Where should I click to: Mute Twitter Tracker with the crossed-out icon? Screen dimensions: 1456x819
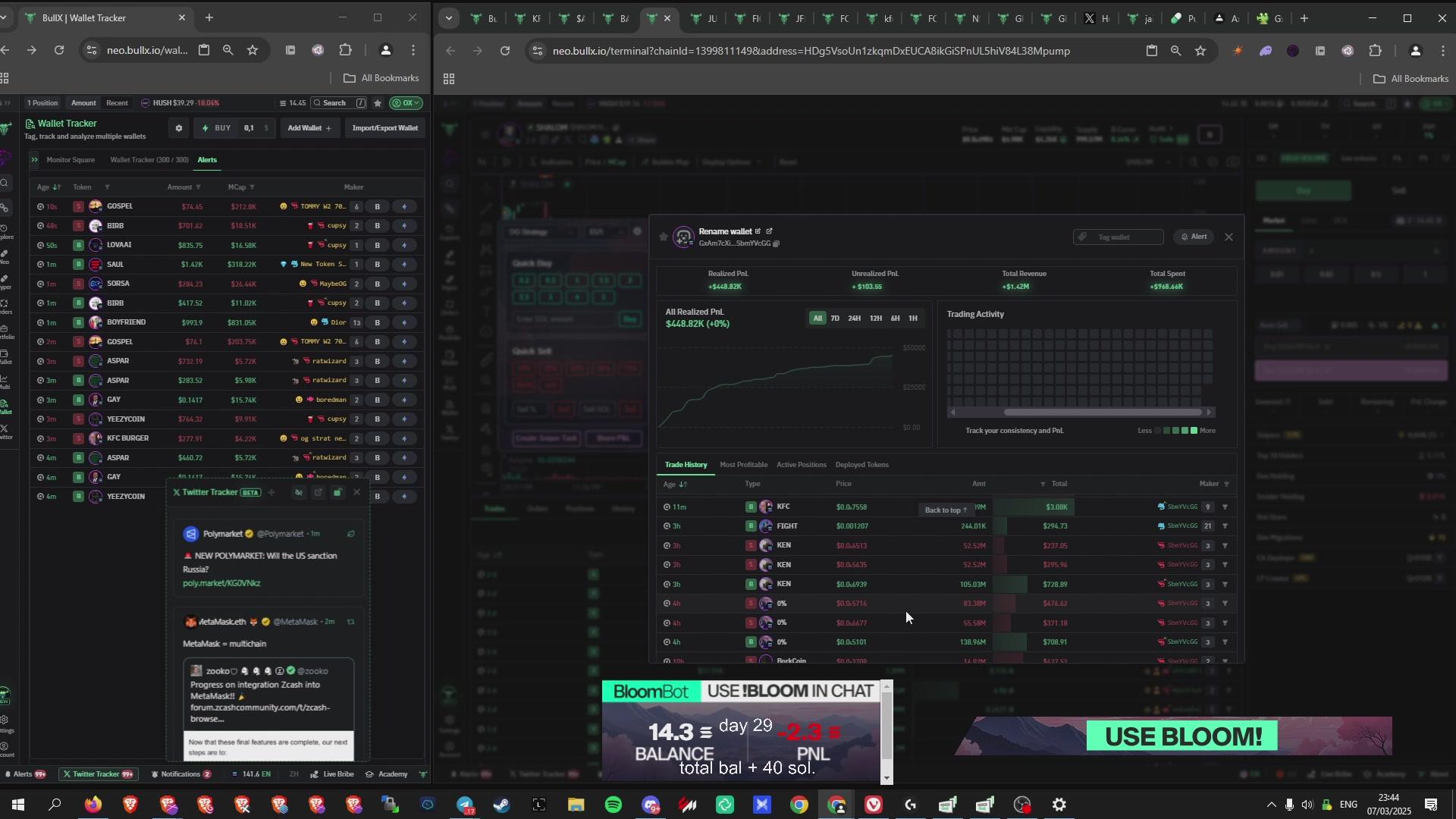pyautogui.click(x=299, y=493)
